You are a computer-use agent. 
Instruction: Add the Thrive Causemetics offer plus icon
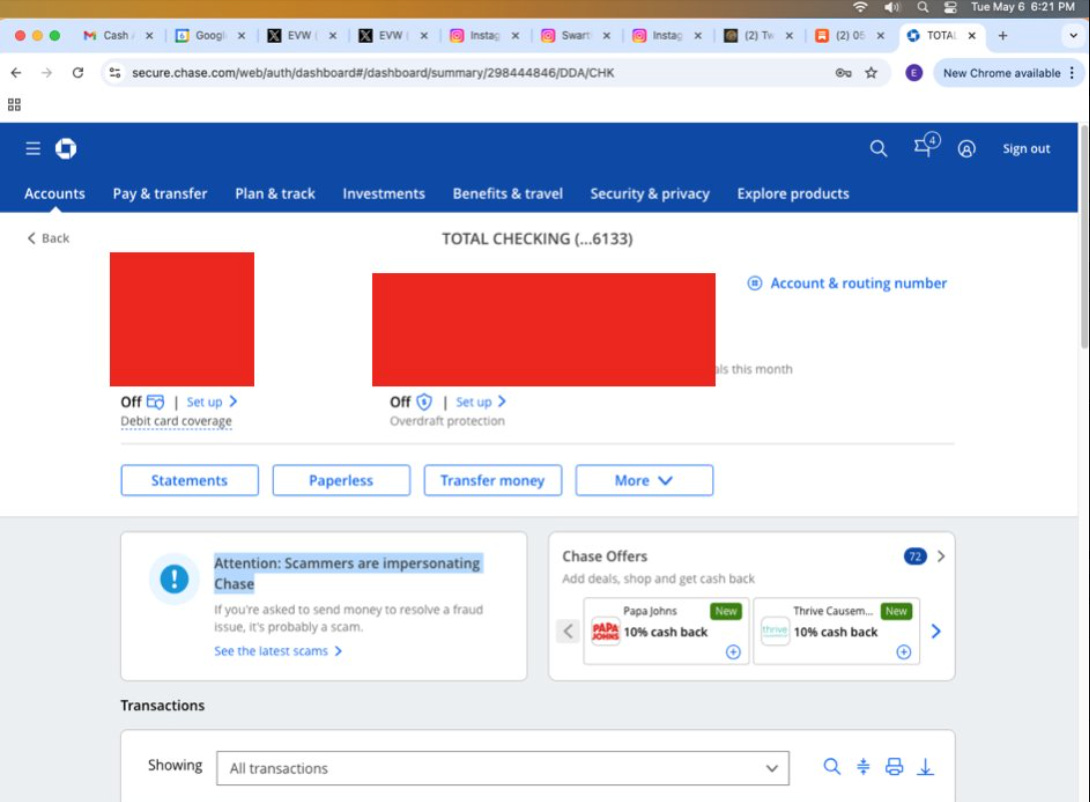pyautogui.click(x=903, y=652)
